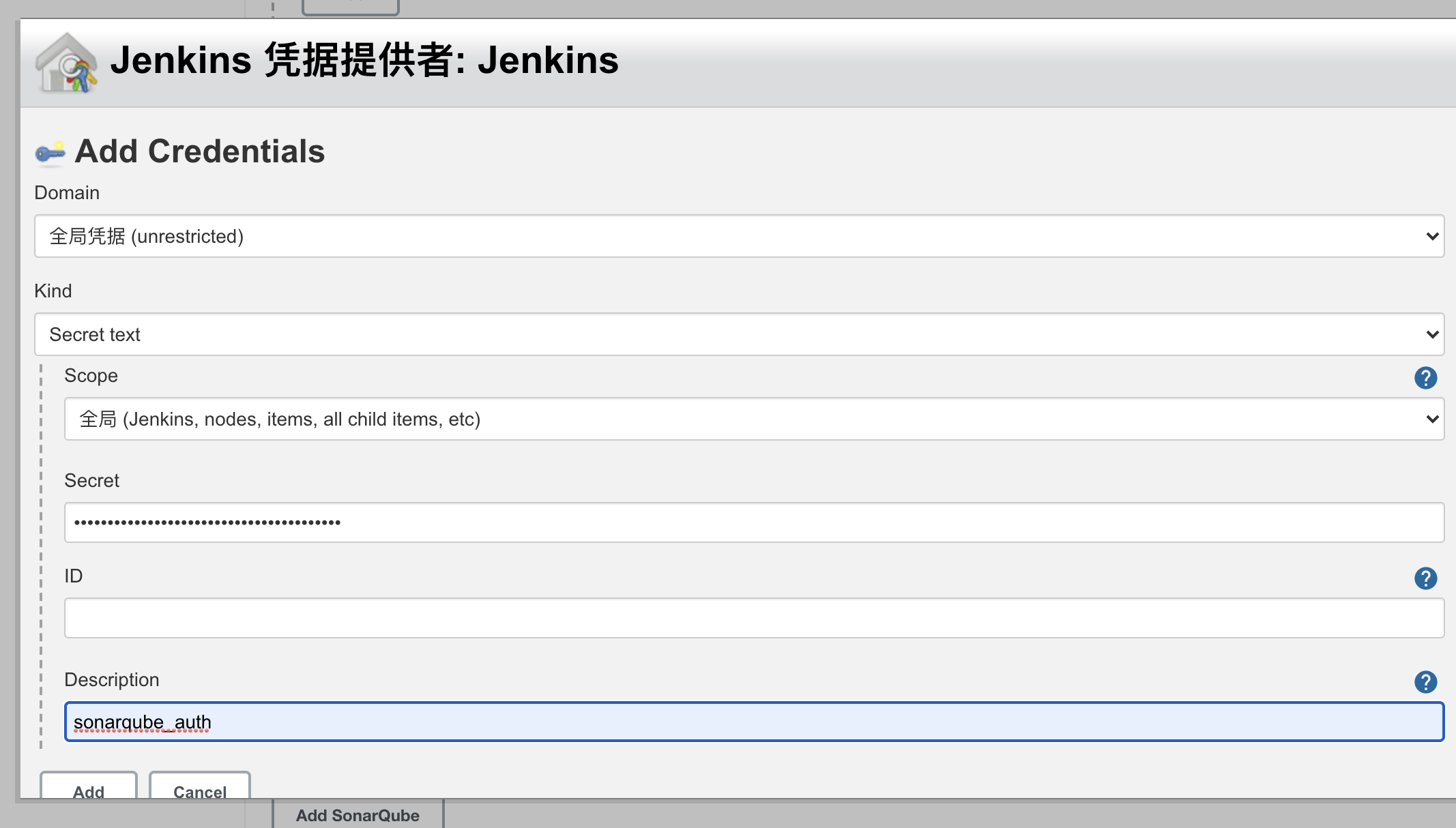Click the Add button to save credentials
Viewport: 1456px width, 828px height.
click(89, 786)
